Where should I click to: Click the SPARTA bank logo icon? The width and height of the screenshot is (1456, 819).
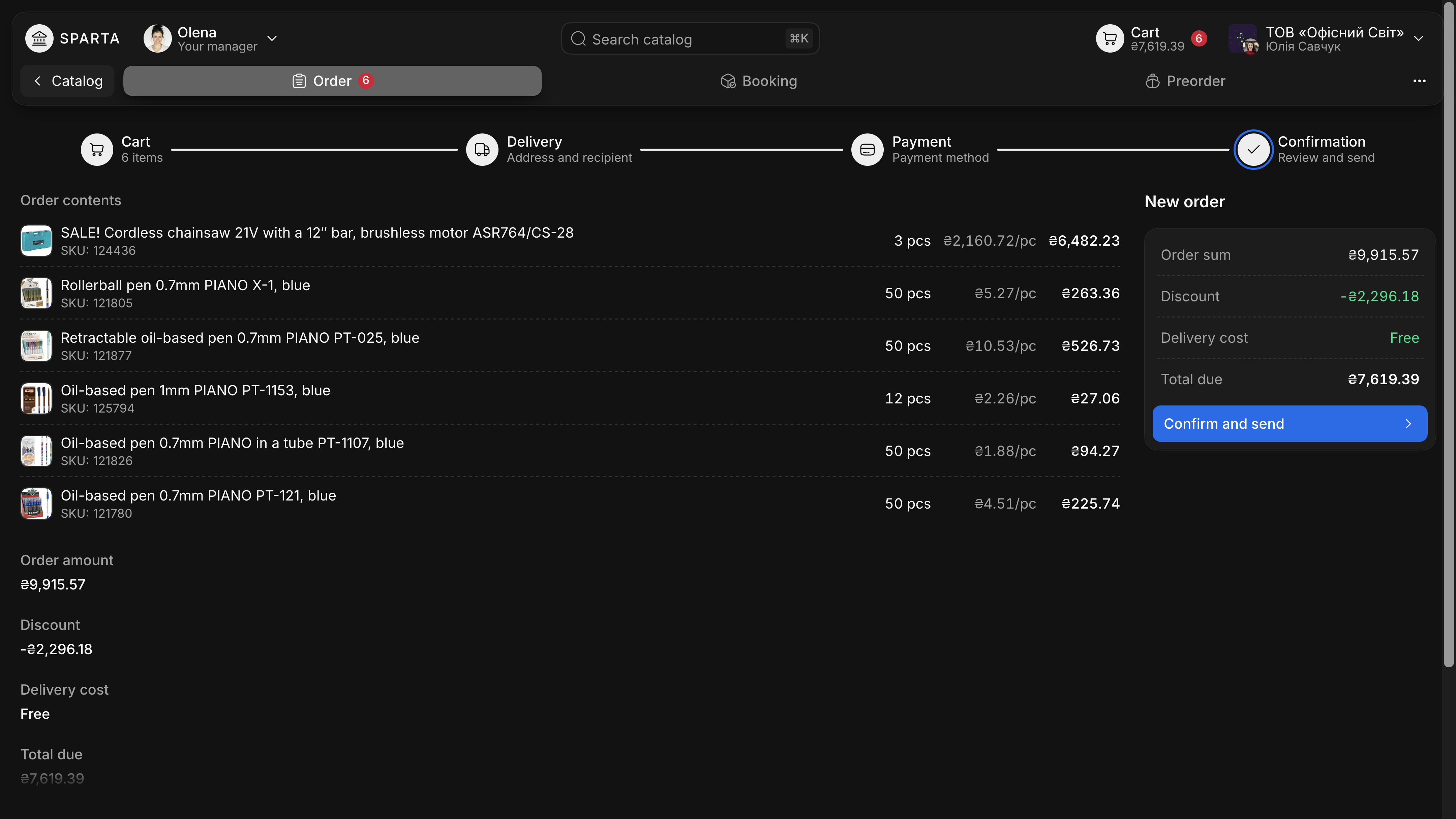pyautogui.click(x=39, y=38)
